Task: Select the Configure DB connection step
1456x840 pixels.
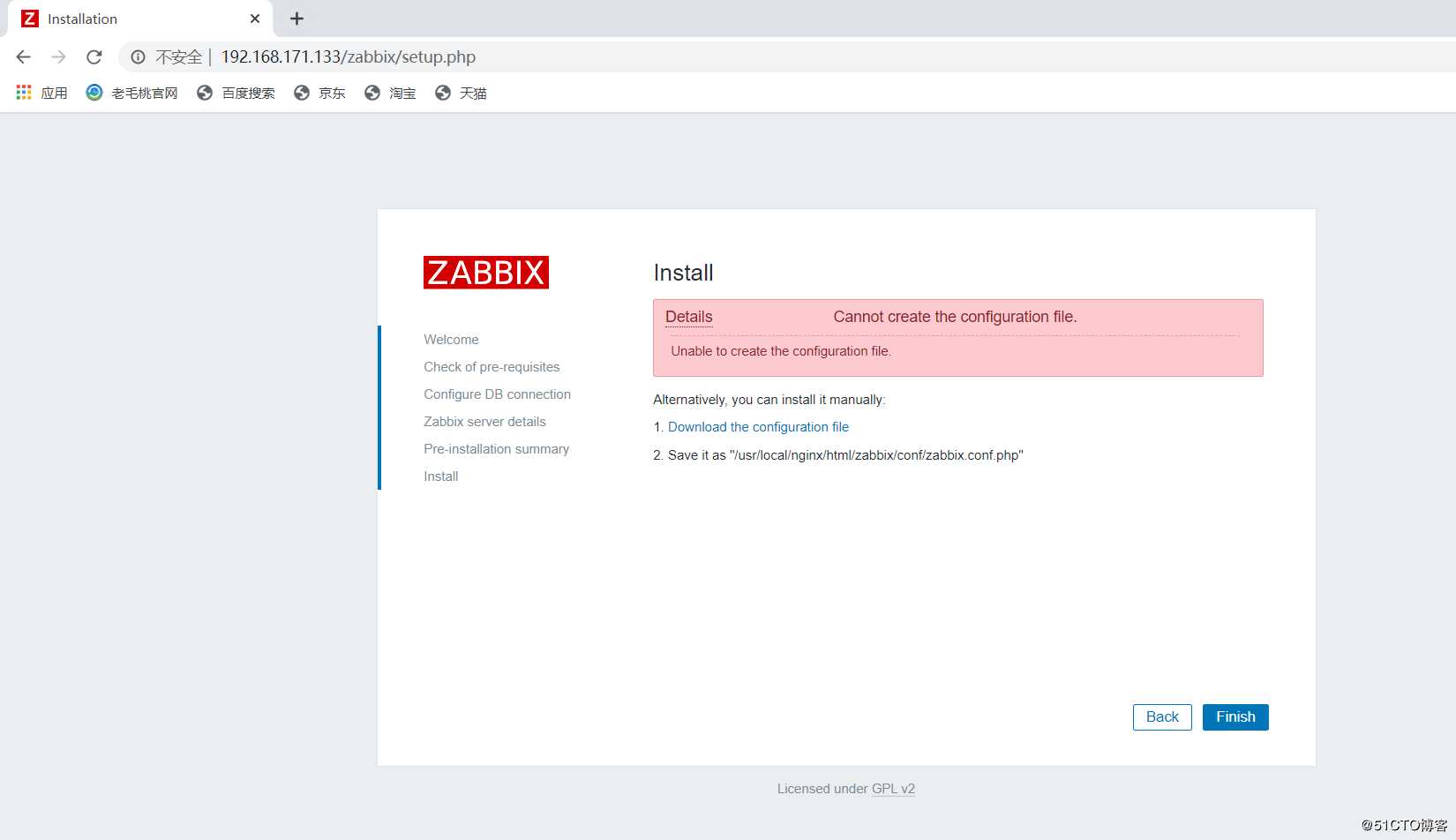Action: click(497, 394)
